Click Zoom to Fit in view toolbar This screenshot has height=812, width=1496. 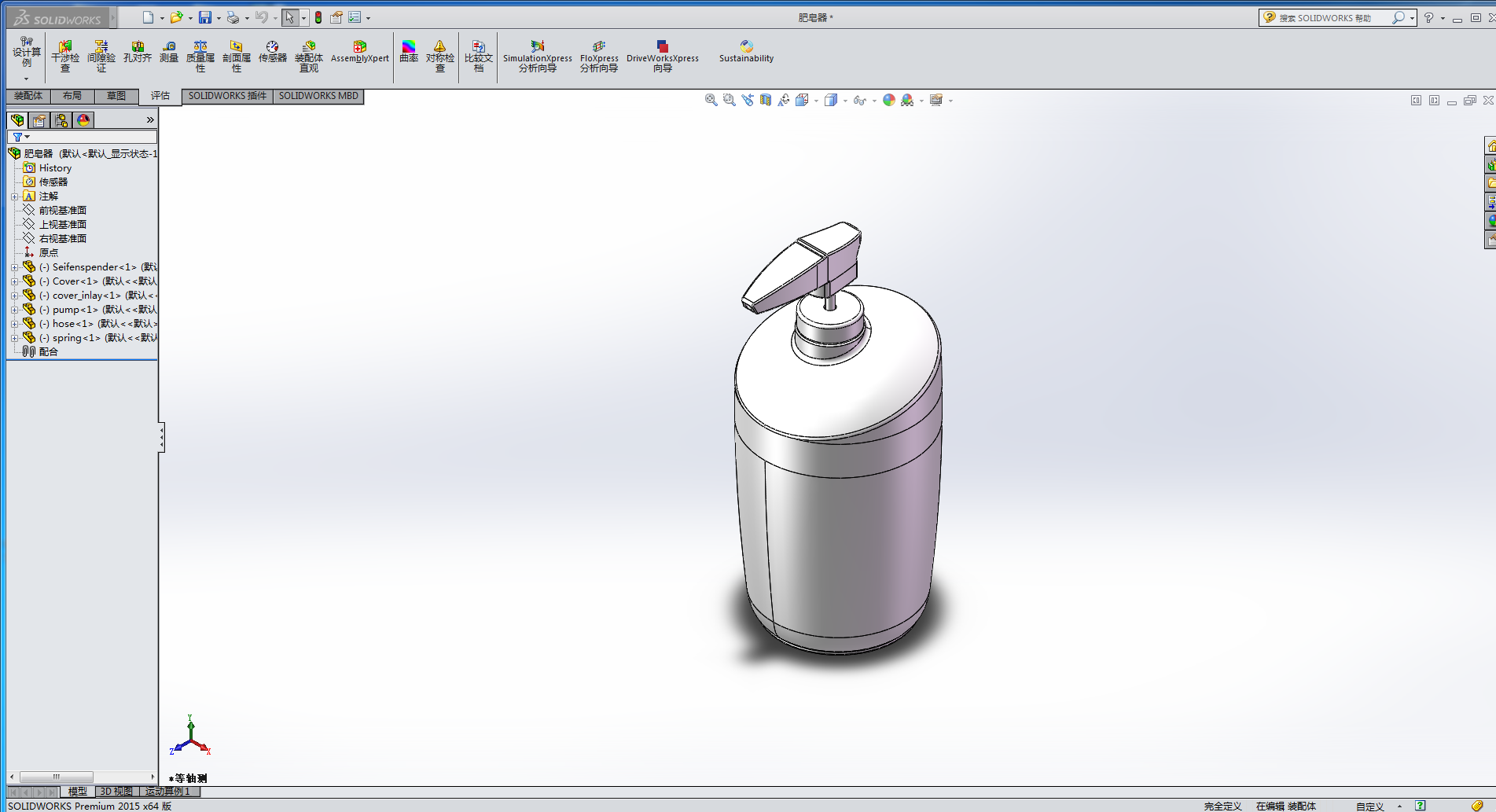(x=711, y=101)
